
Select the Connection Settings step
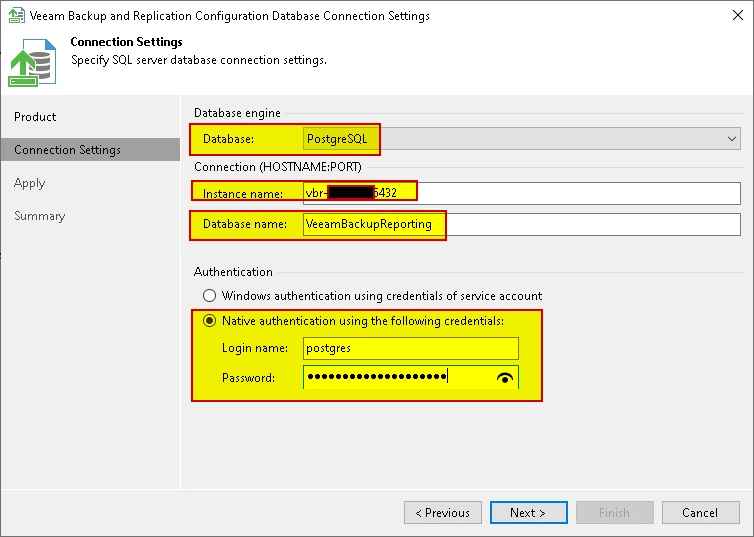pos(90,150)
